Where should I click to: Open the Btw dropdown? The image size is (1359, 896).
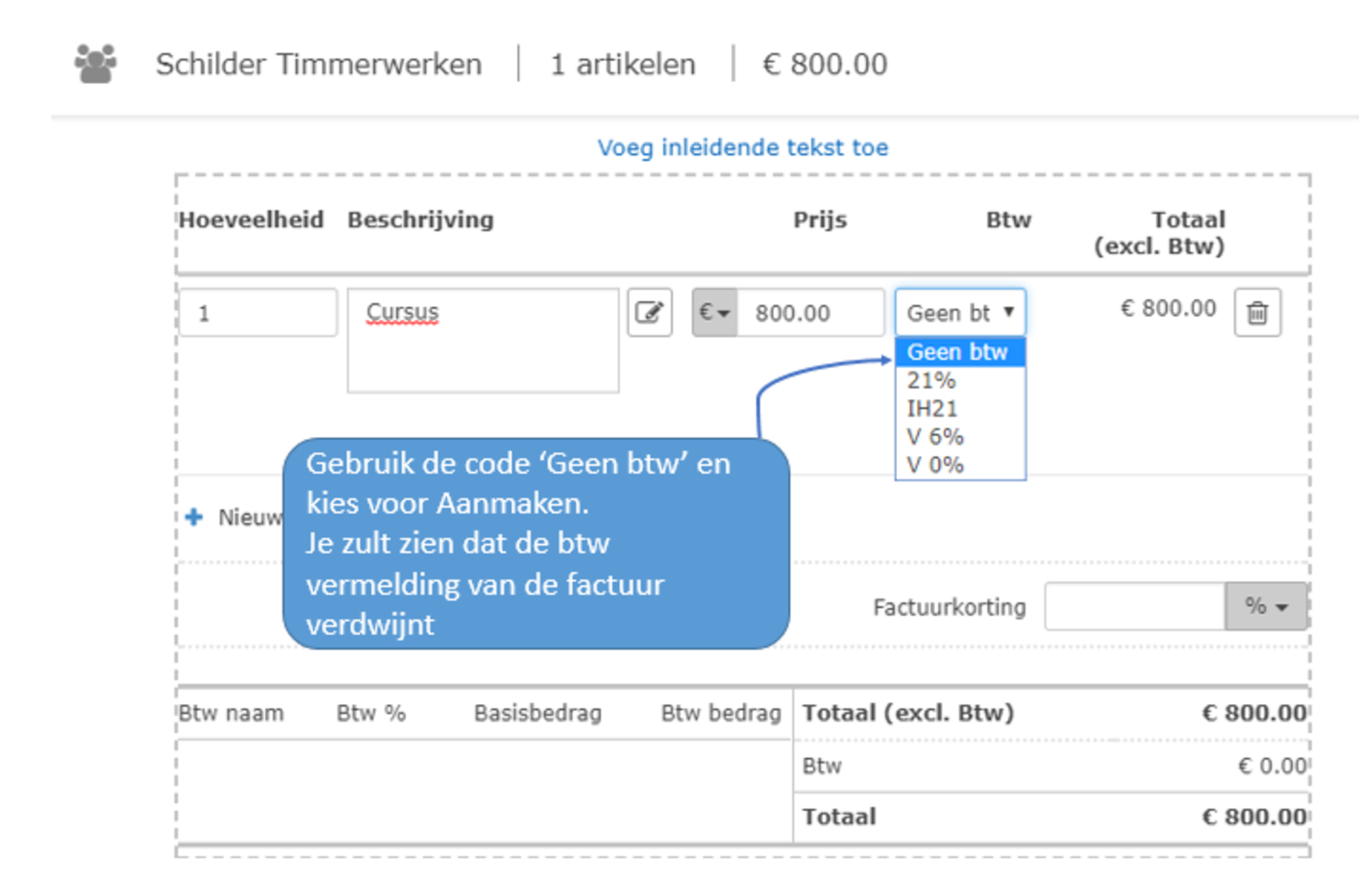[x=960, y=312]
